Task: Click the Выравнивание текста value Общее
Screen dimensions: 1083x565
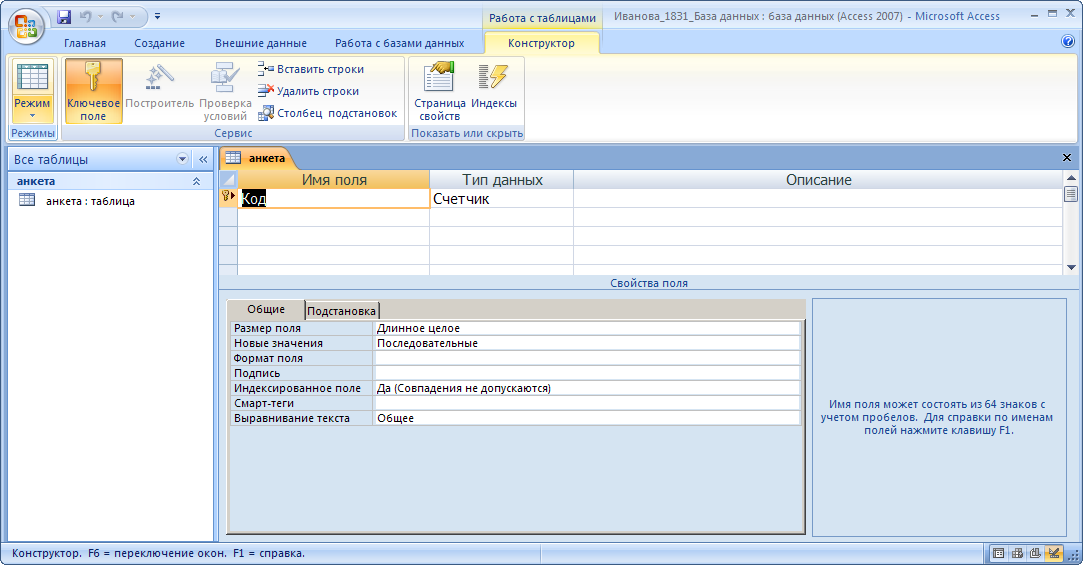Action: click(x=587, y=419)
